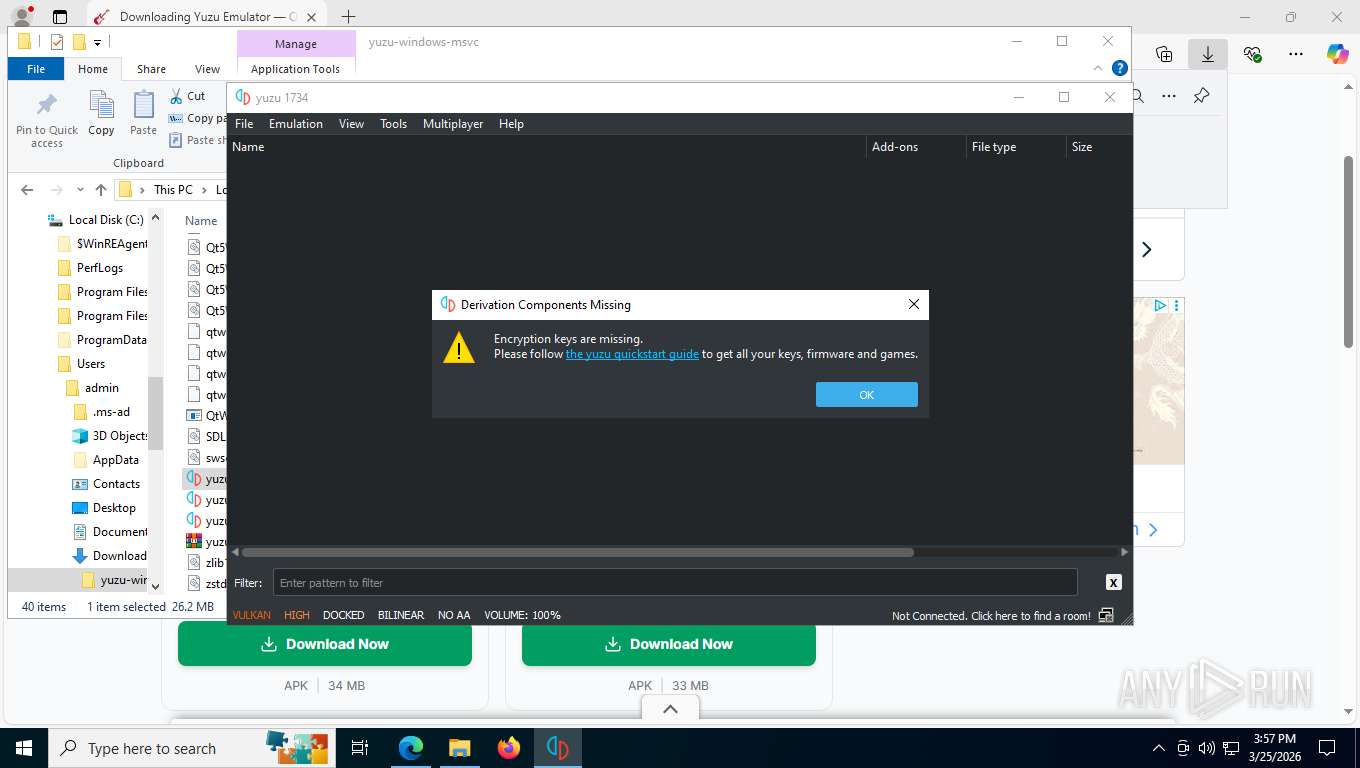Image resolution: width=1360 pixels, height=768 pixels.
Task: Sort the game list by Name column
Action: pos(548,147)
